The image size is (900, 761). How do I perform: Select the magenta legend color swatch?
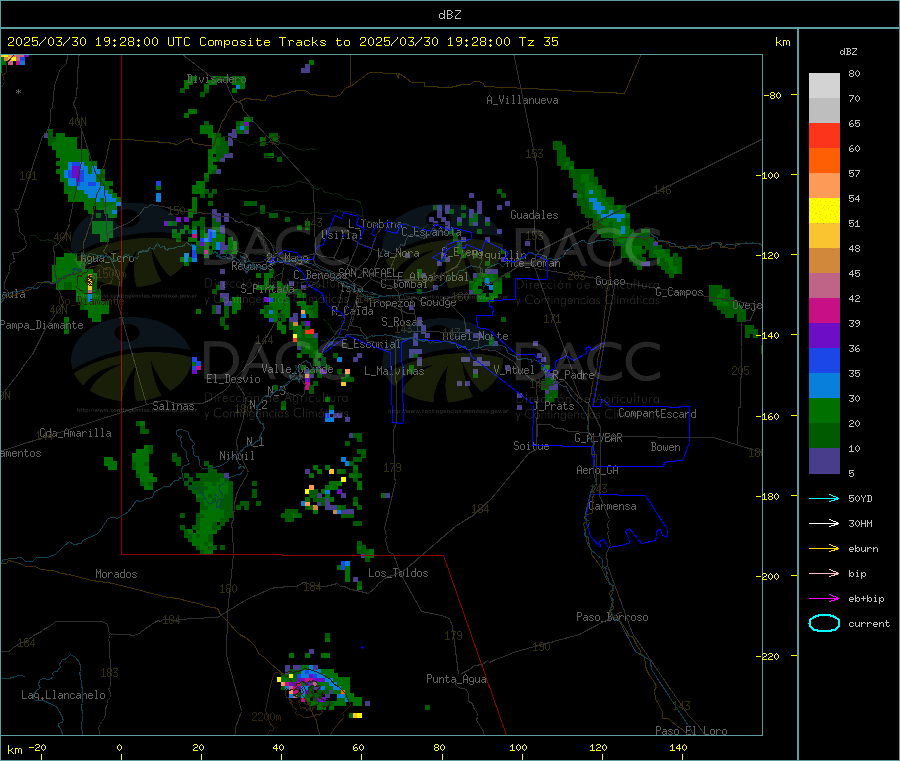pos(824,310)
